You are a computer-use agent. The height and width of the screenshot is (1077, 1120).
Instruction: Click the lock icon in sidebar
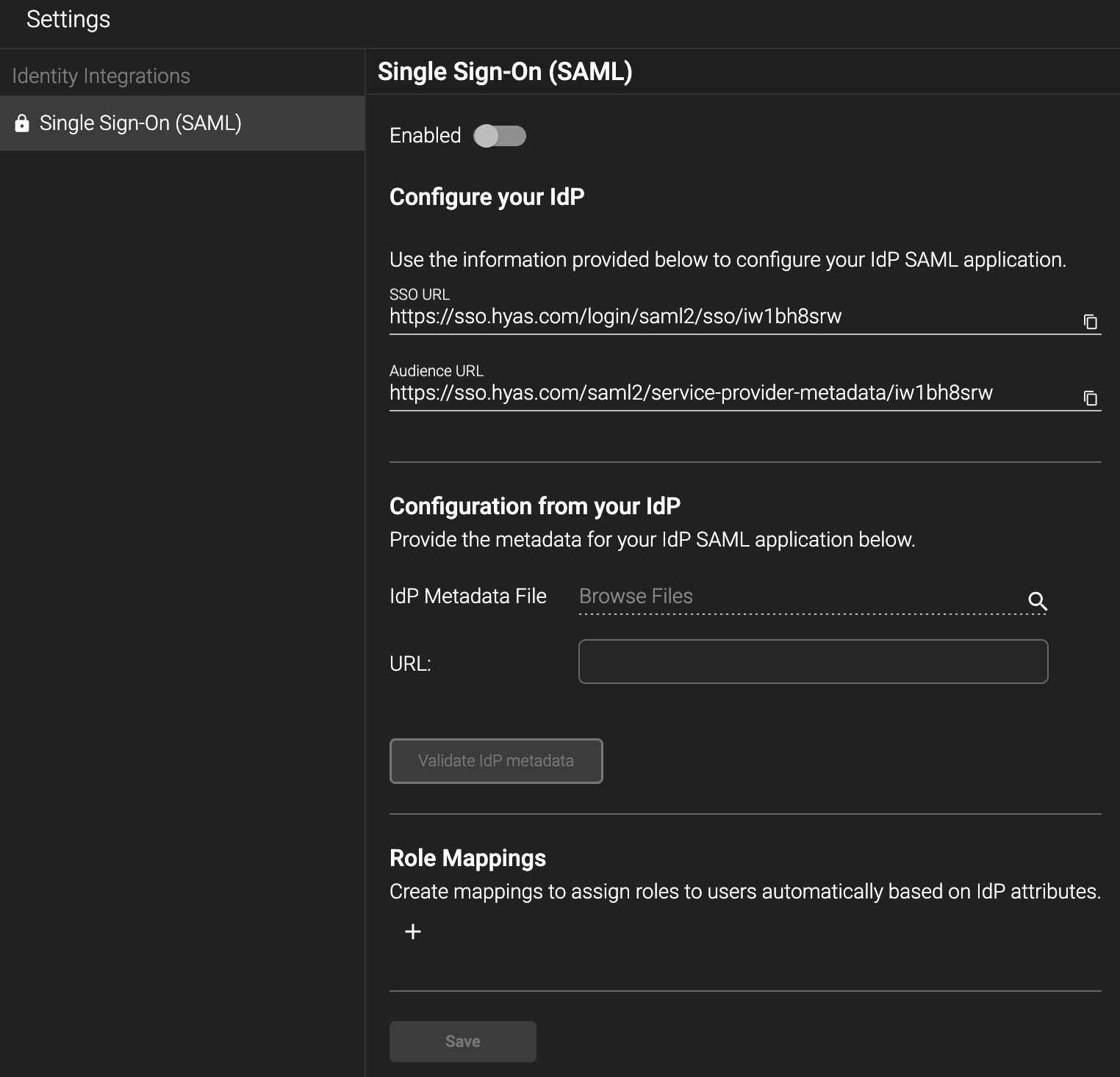[22, 123]
